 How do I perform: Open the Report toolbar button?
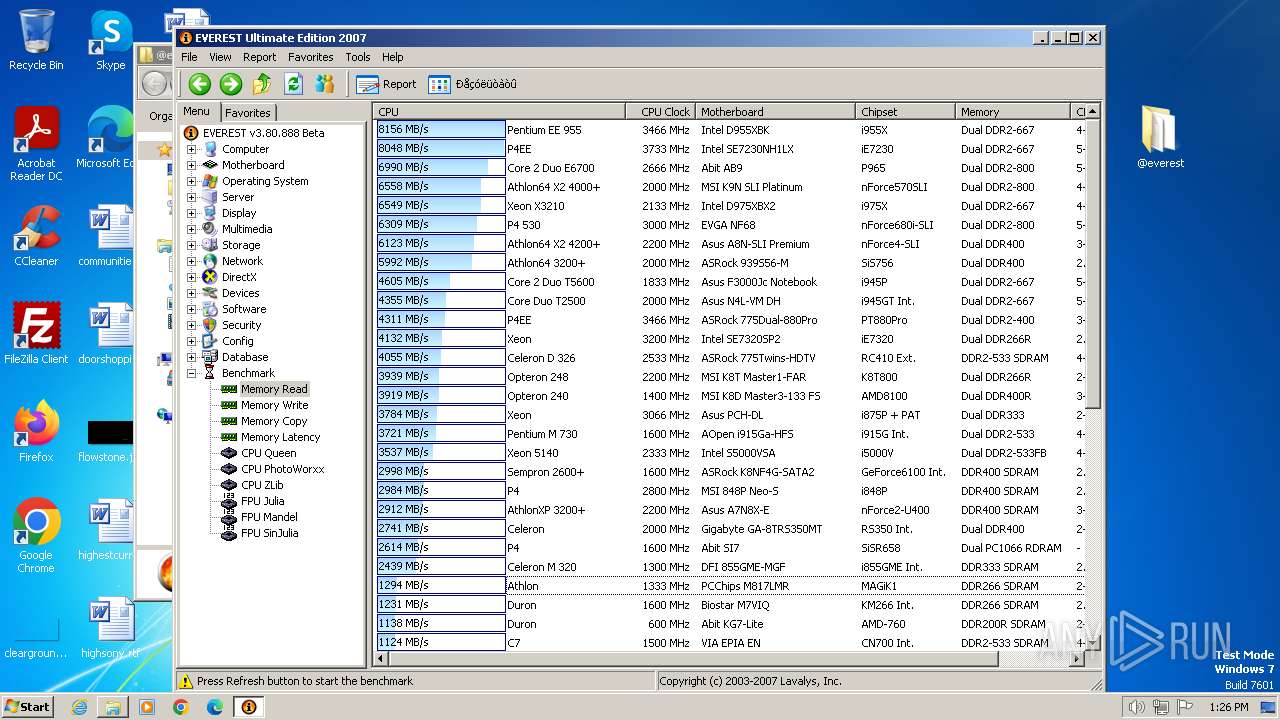[387, 84]
